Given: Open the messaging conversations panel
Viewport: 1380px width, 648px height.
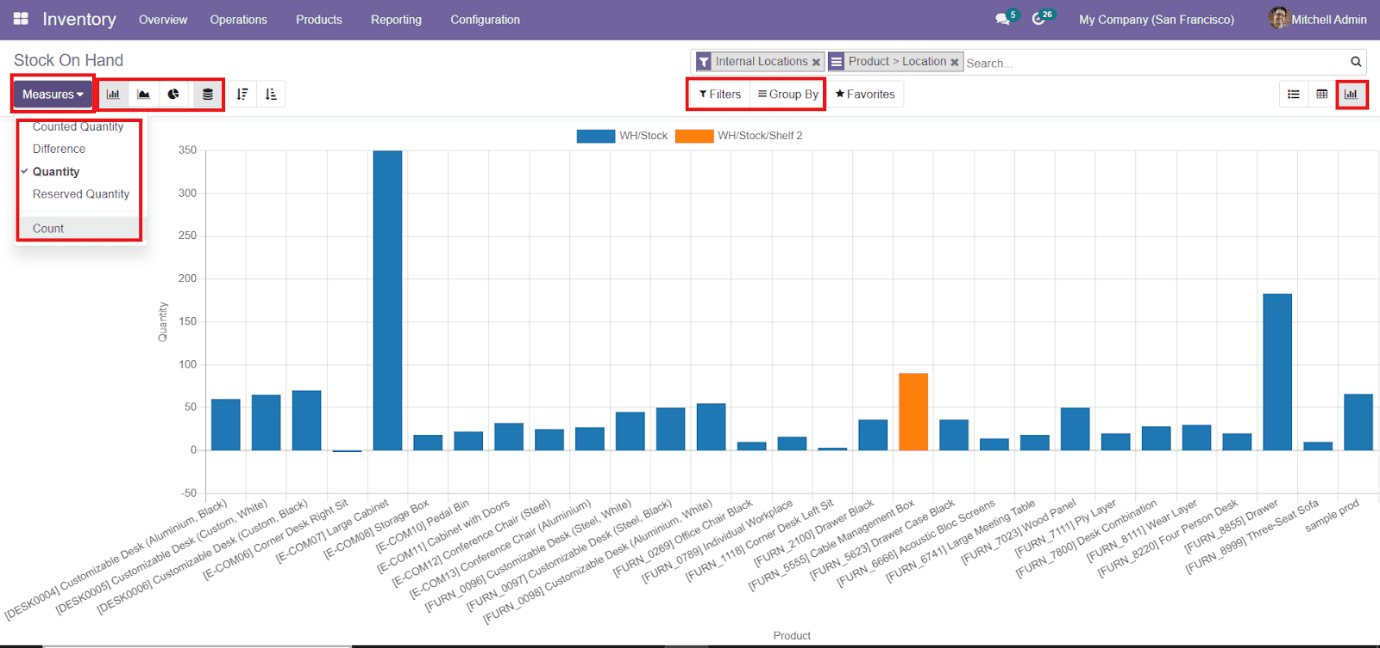Looking at the screenshot, I should (1001, 17).
